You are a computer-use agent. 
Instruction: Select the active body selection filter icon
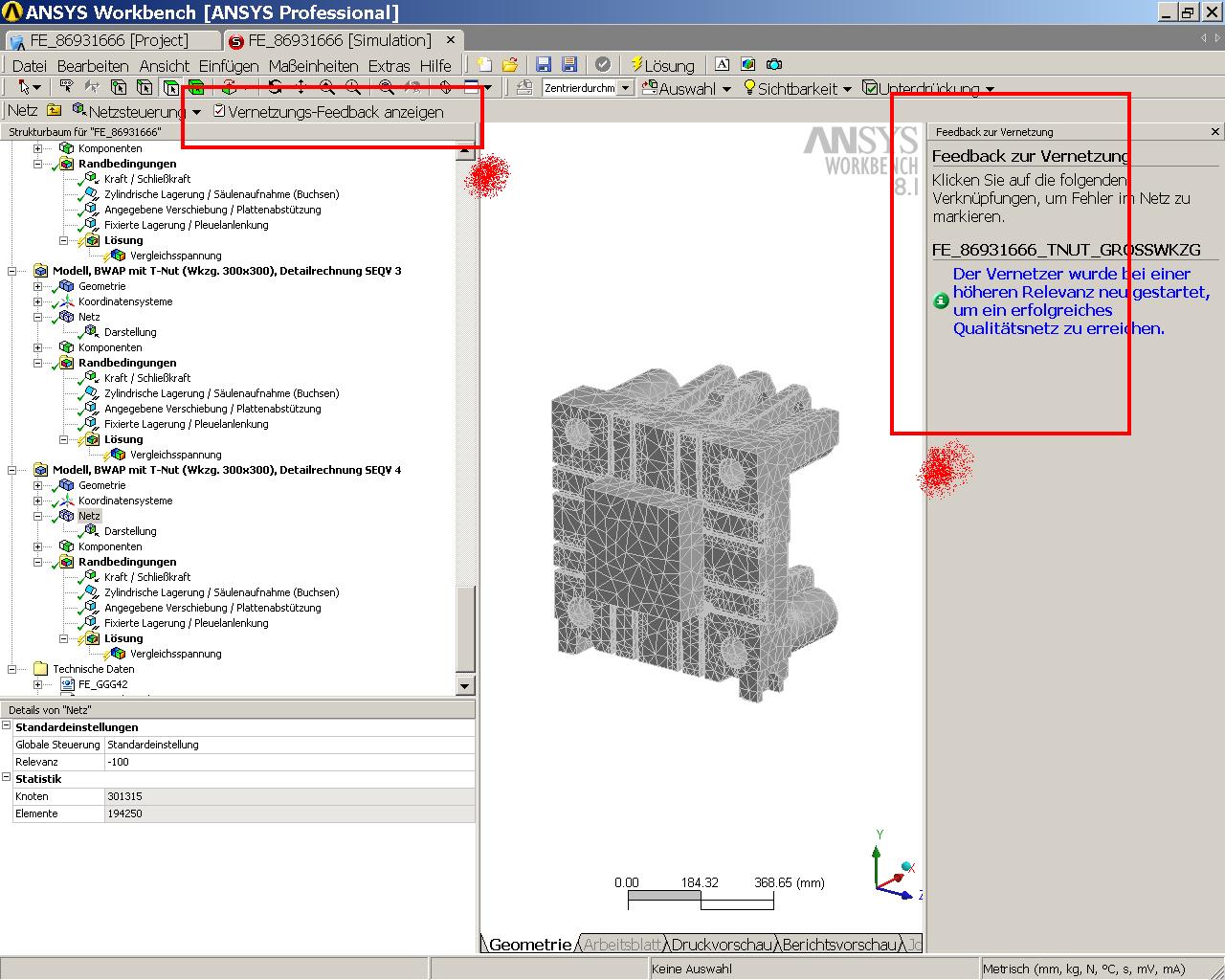click(x=170, y=87)
